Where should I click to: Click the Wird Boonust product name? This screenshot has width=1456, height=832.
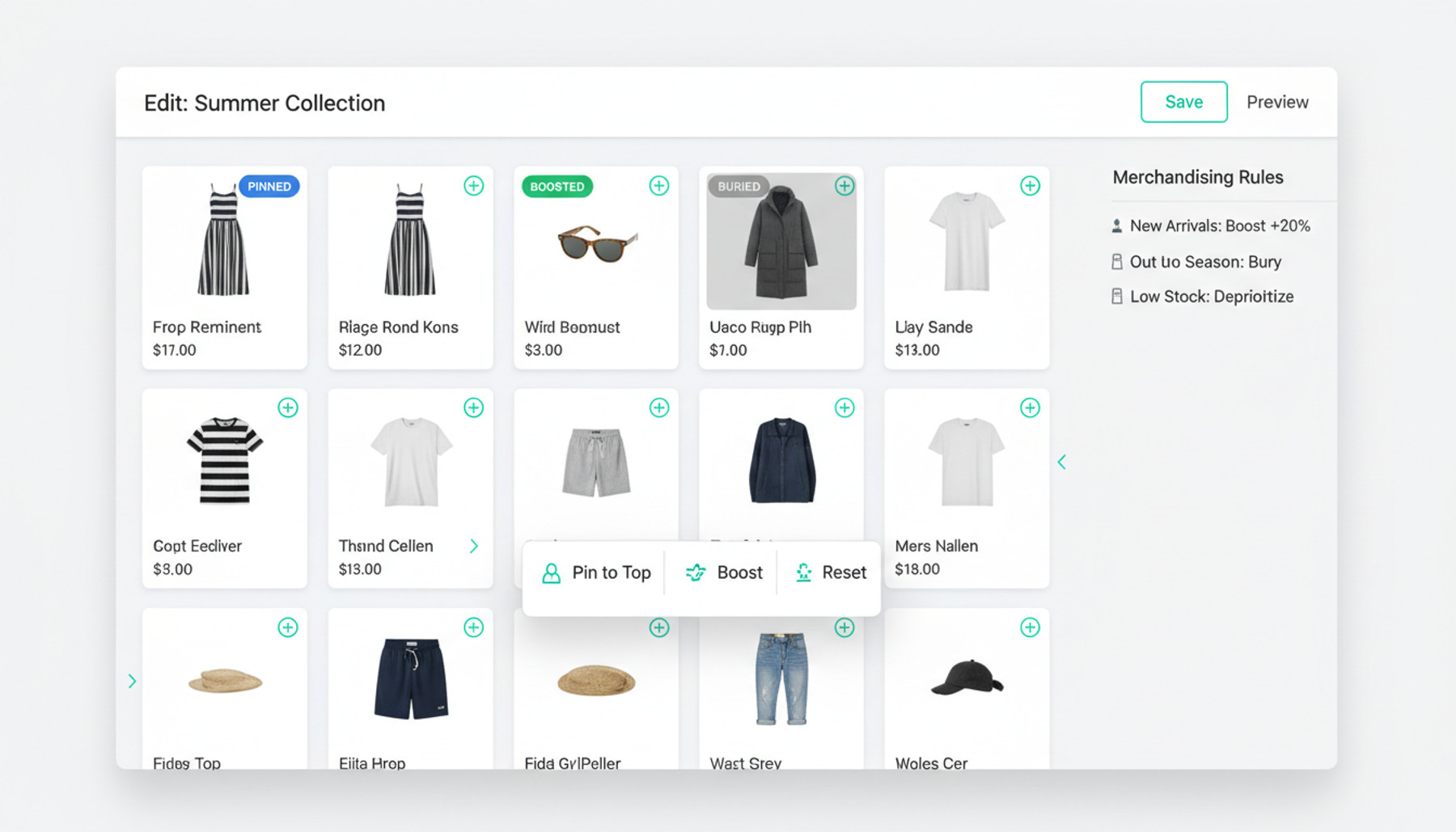click(x=572, y=327)
